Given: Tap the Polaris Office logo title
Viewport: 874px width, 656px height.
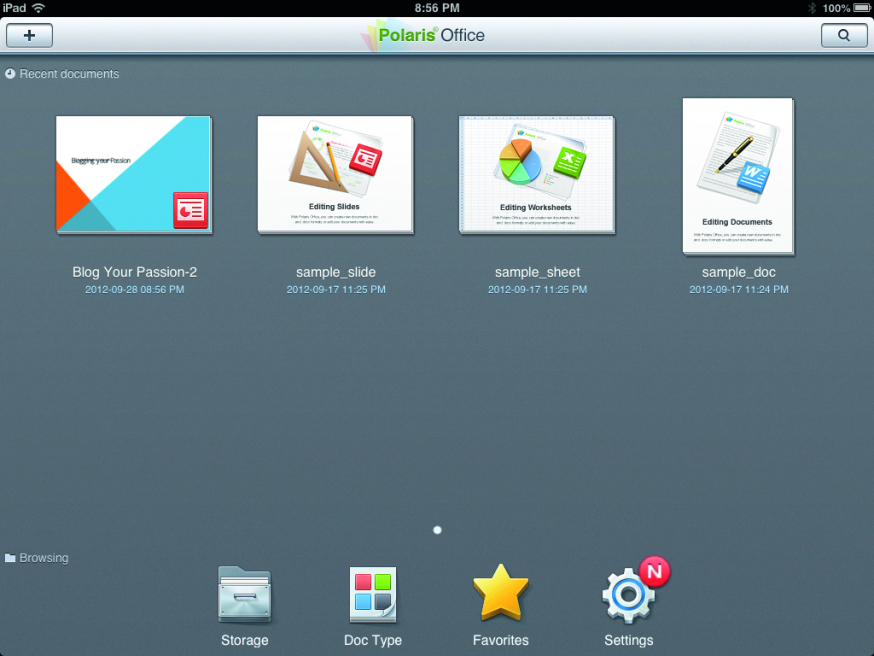Looking at the screenshot, I should [423, 35].
